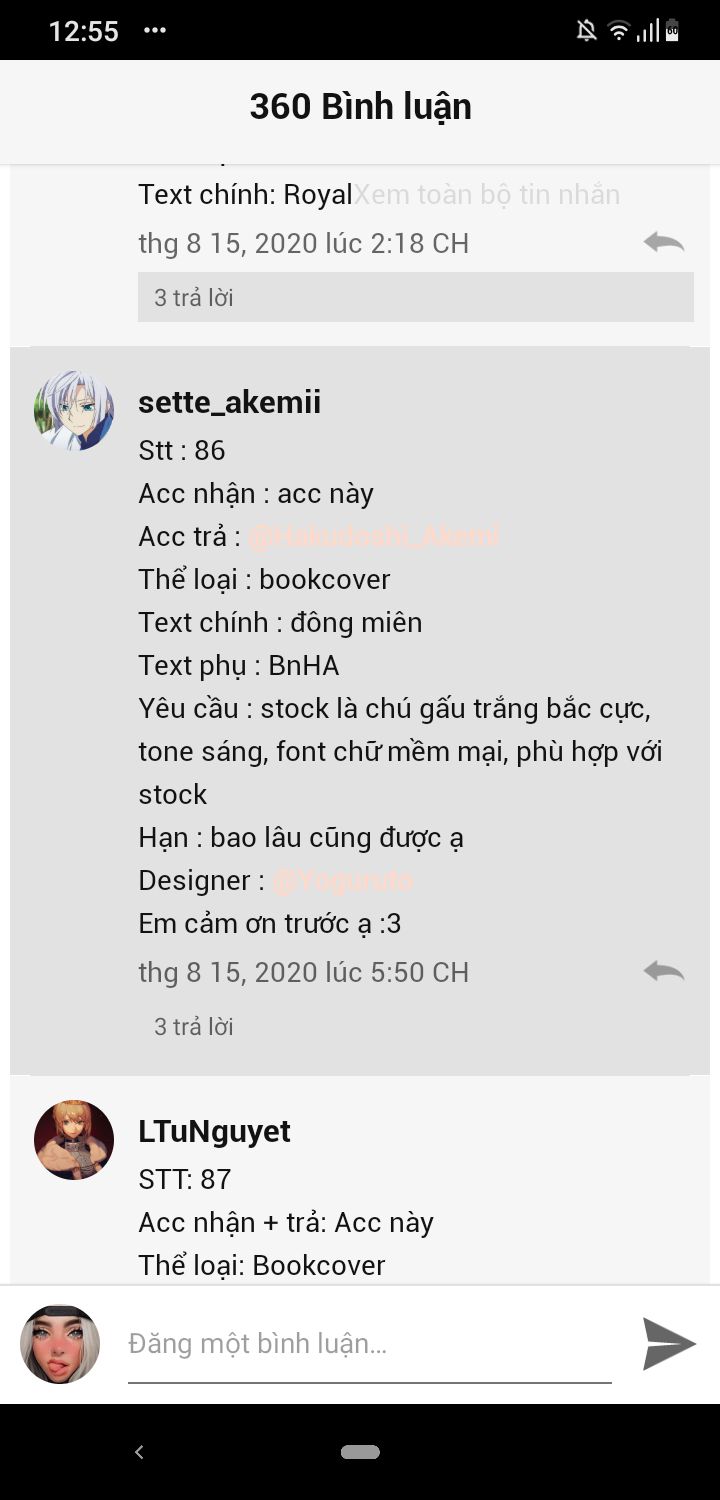Open Xem toàn bộ tin nhắn link
Image resolution: width=720 pixels, height=1500 pixels.
[x=488, y=194]
